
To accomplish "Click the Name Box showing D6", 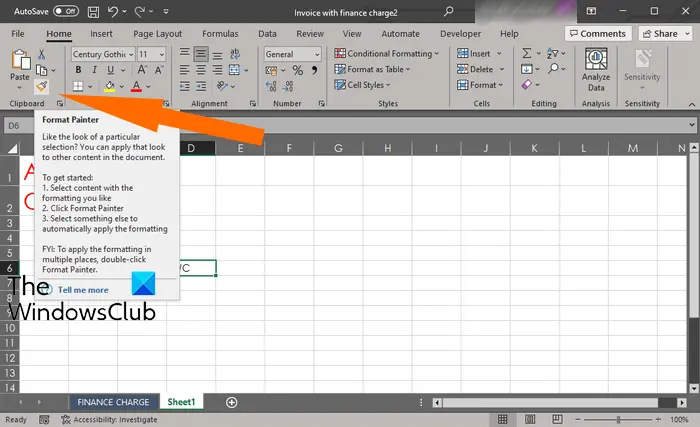I will coord(19,126).
